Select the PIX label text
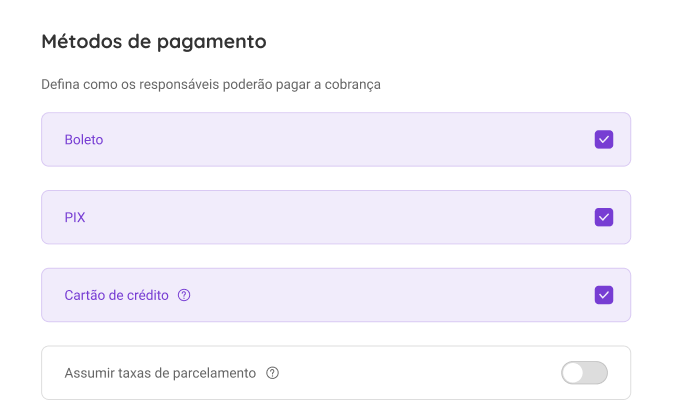Screen dimensions: 675x413 [75, 217]
